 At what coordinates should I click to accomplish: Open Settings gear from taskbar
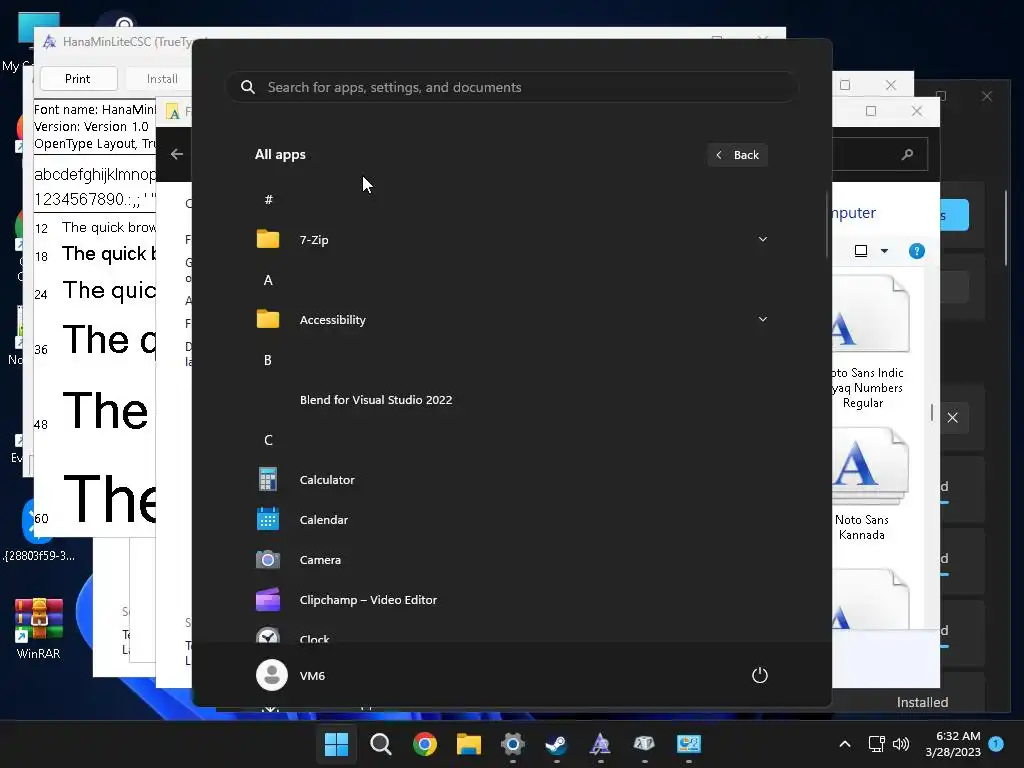(513, 744)
